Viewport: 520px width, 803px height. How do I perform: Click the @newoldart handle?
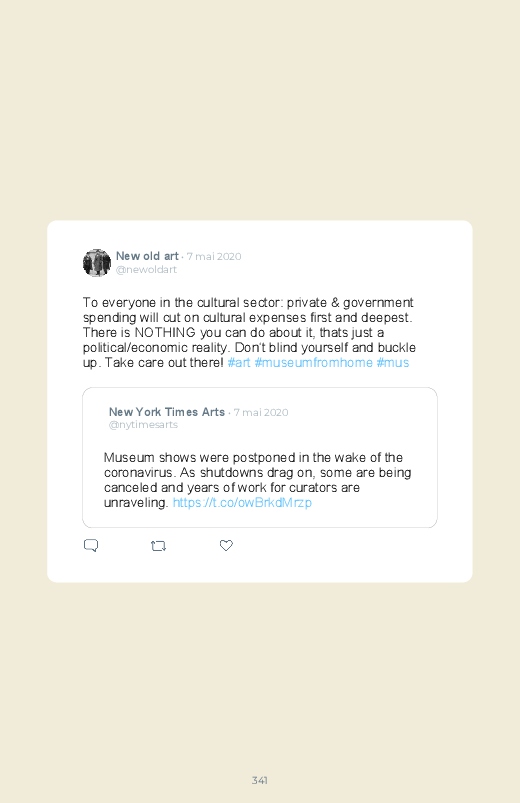146,269
